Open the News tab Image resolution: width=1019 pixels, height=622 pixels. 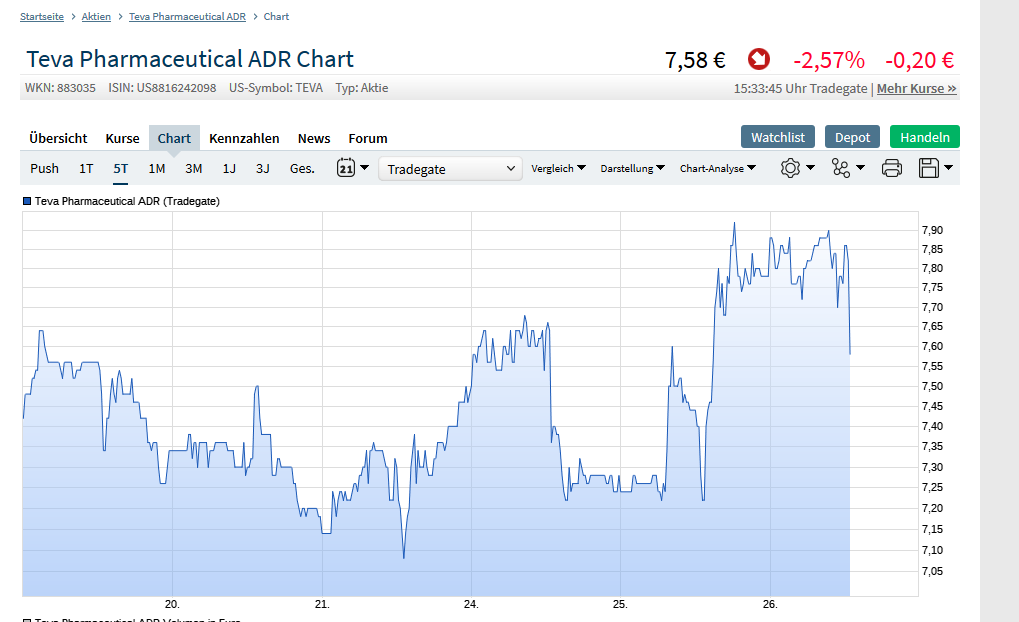(314, 138)
